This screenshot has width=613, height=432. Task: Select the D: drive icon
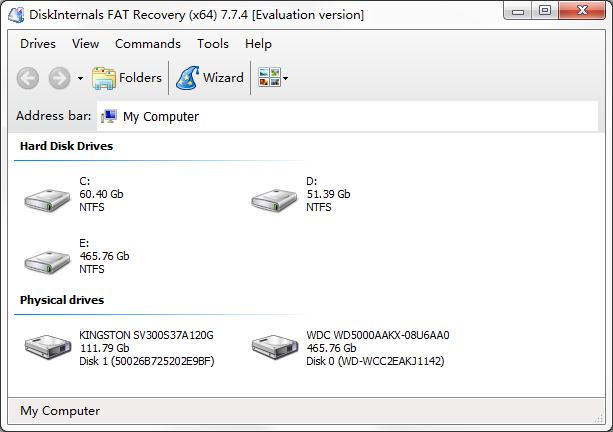coord(274,200)
